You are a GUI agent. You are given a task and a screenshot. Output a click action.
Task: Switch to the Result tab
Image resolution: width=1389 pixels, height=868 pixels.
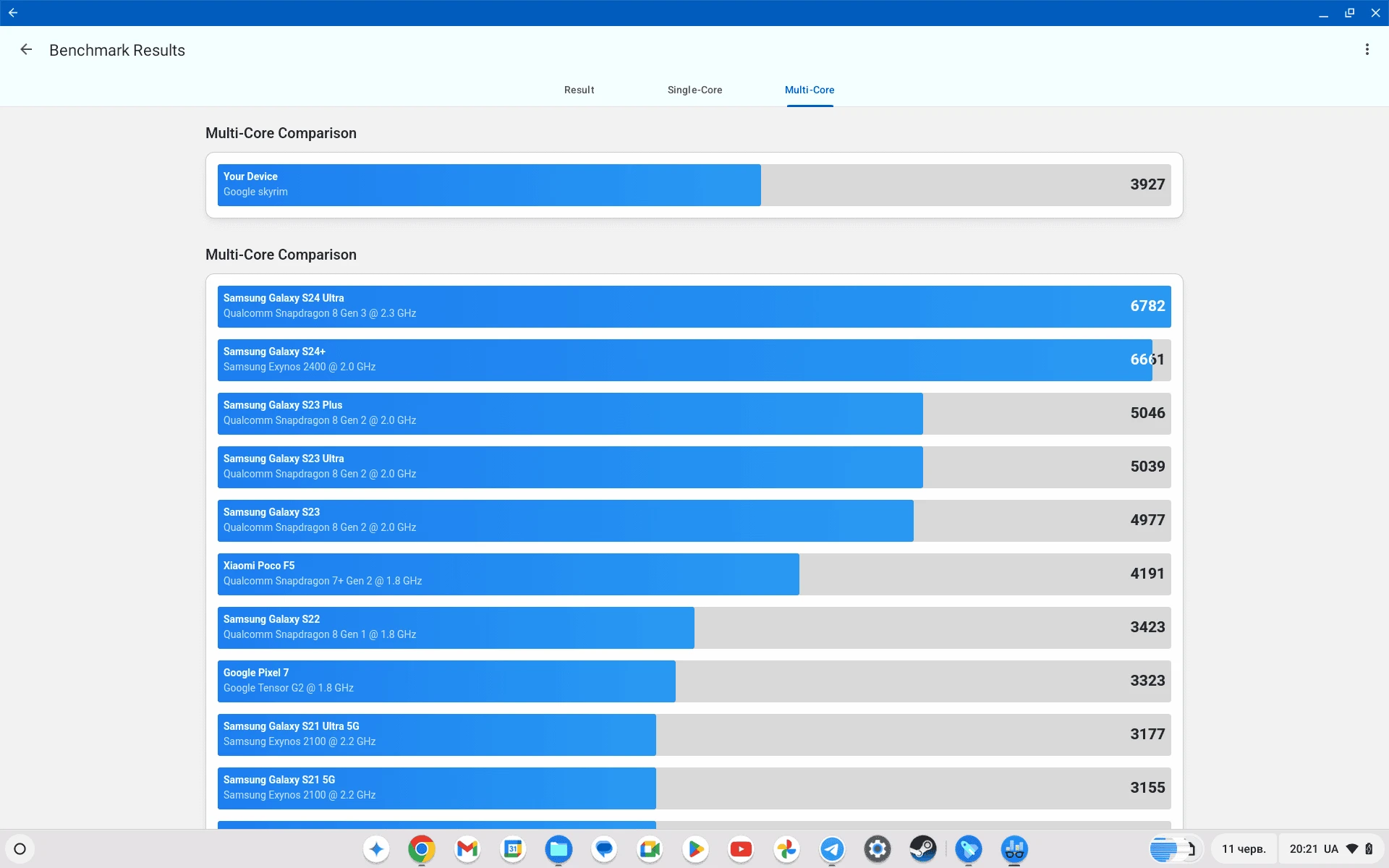(579, 90)
